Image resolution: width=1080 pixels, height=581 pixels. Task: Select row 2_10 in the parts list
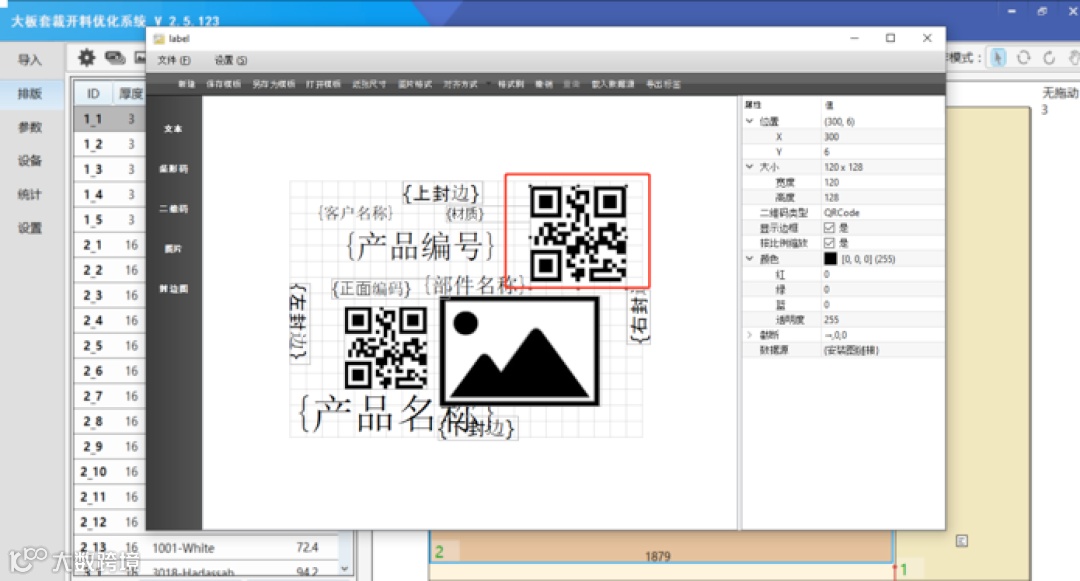[x=110, y=472]
